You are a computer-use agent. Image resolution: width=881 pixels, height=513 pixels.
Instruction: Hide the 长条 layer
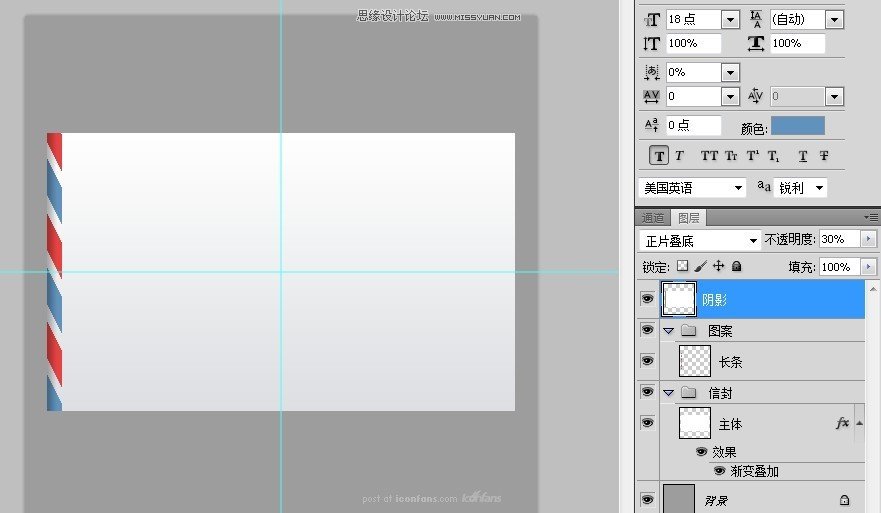pyautogui.click(x=647, y=360)
